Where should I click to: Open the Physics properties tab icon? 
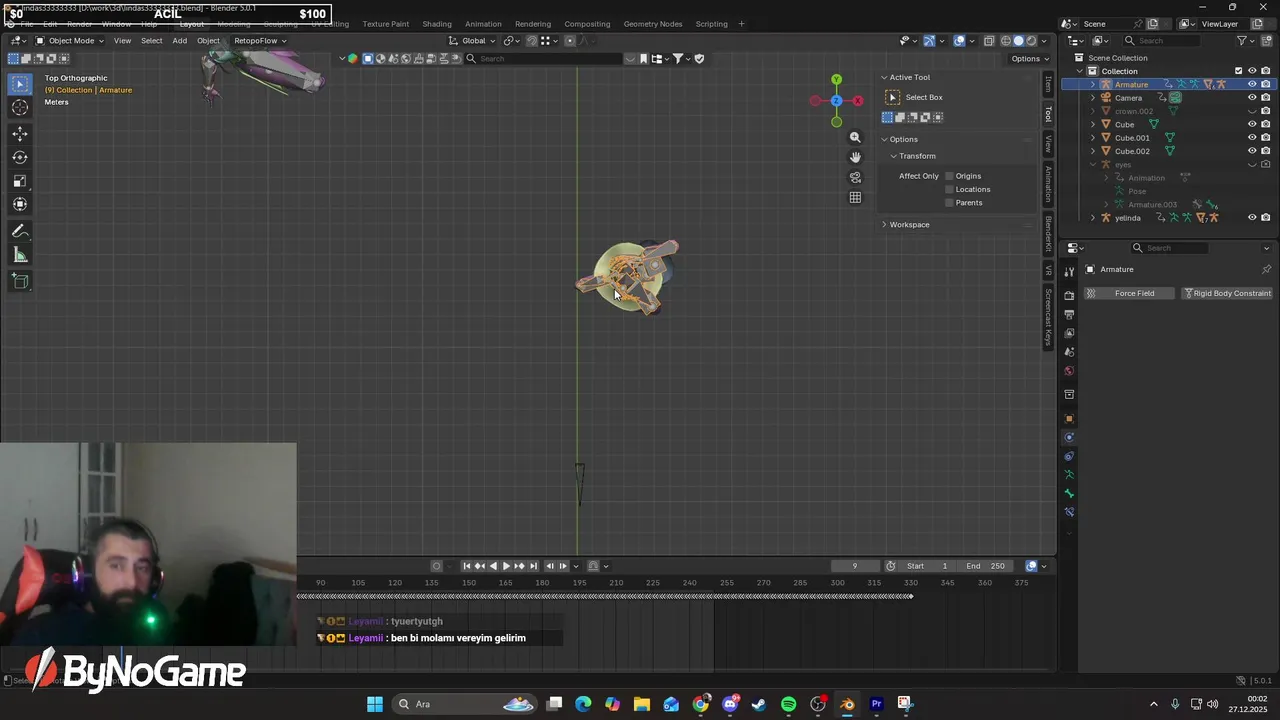(1069, 437)
